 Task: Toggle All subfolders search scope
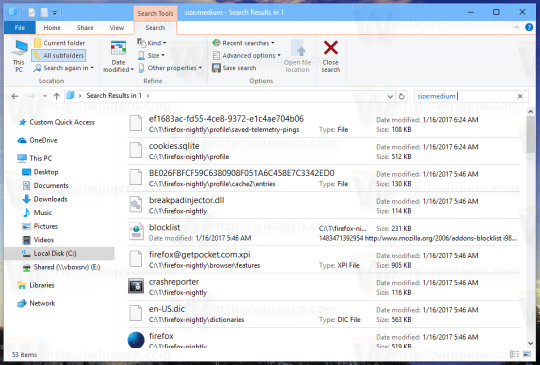click(59, 55)
